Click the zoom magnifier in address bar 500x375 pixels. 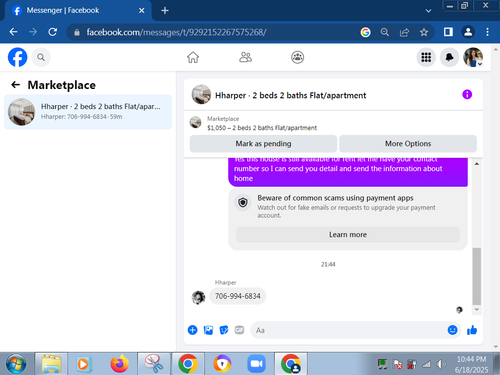(x=385, y=32)
